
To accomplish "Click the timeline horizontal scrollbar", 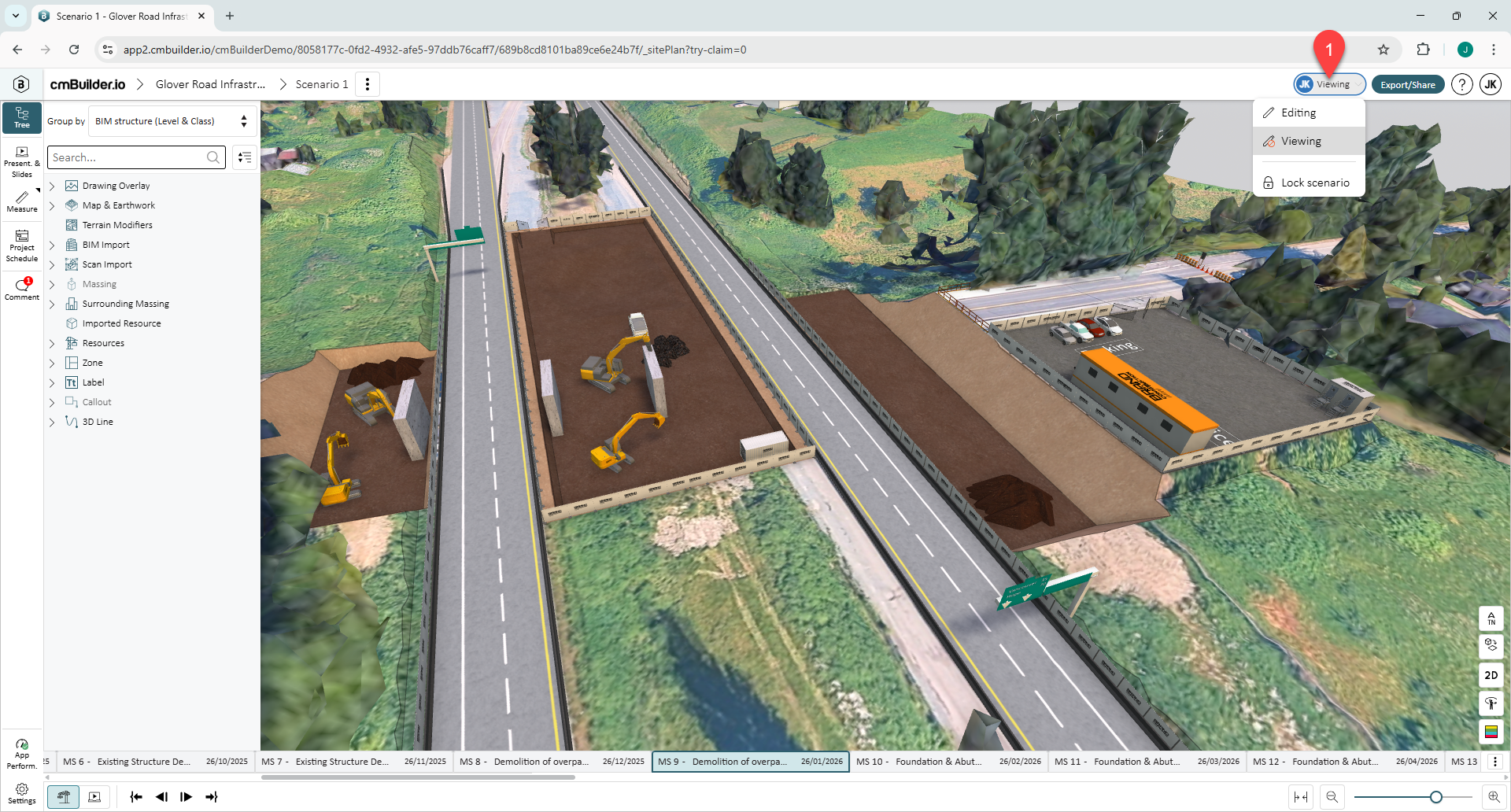I will (x=418, y=777).
